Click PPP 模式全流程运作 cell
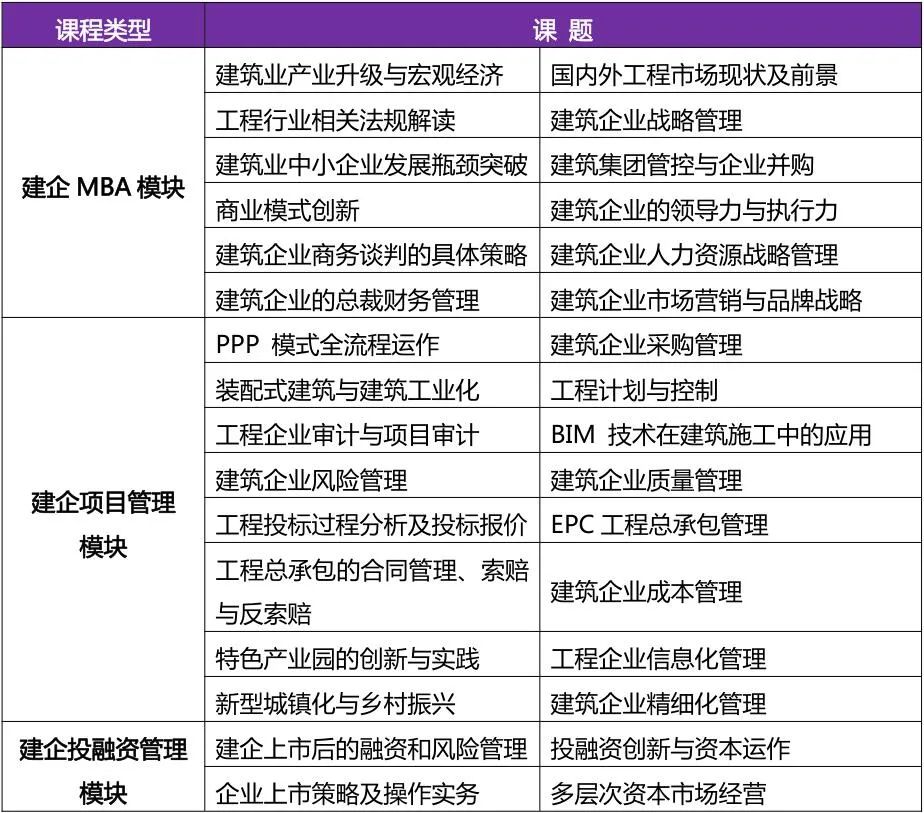Viewport: 924px width, 813px height. [x=372, y=340]
